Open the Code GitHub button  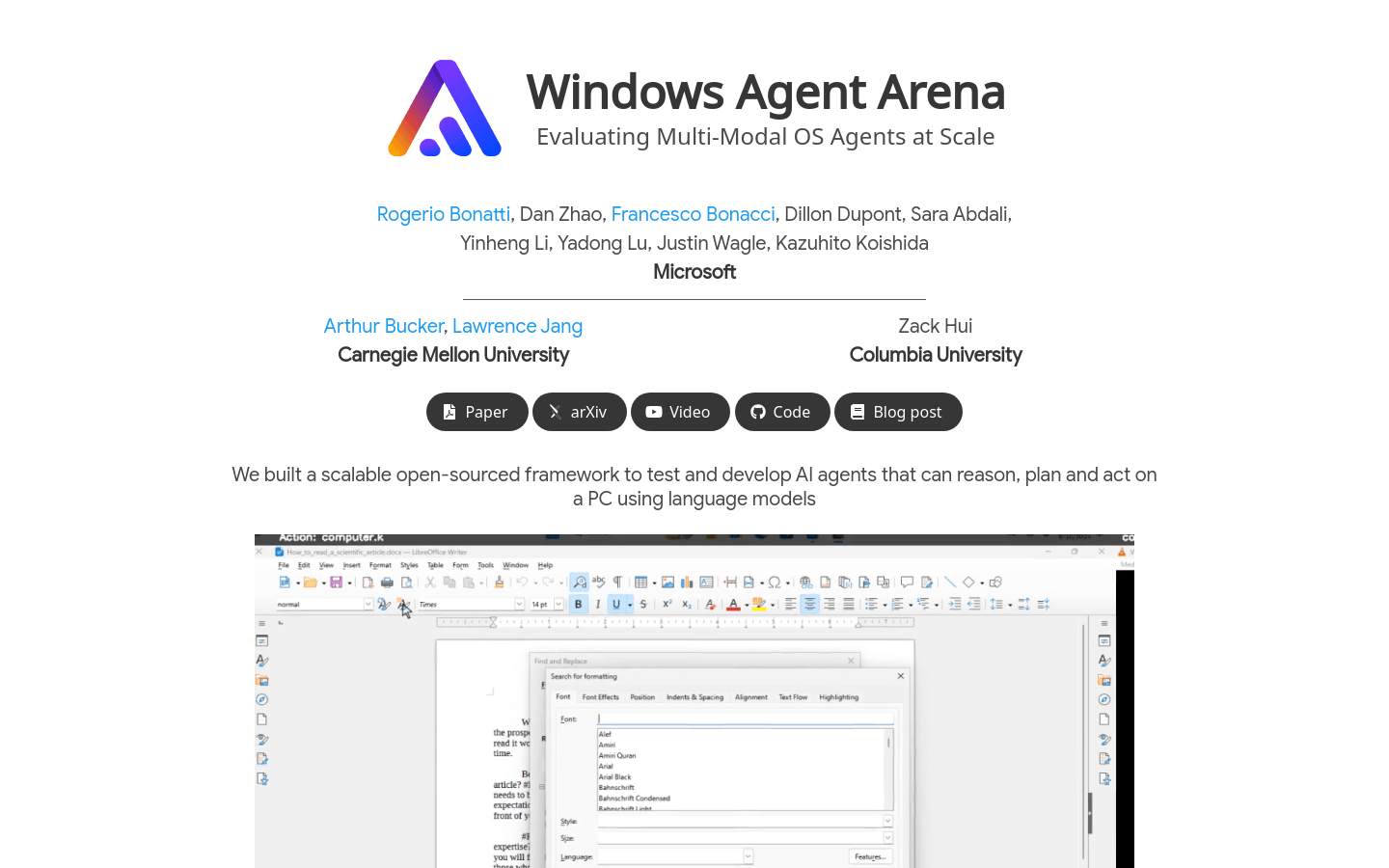point(782,412)
